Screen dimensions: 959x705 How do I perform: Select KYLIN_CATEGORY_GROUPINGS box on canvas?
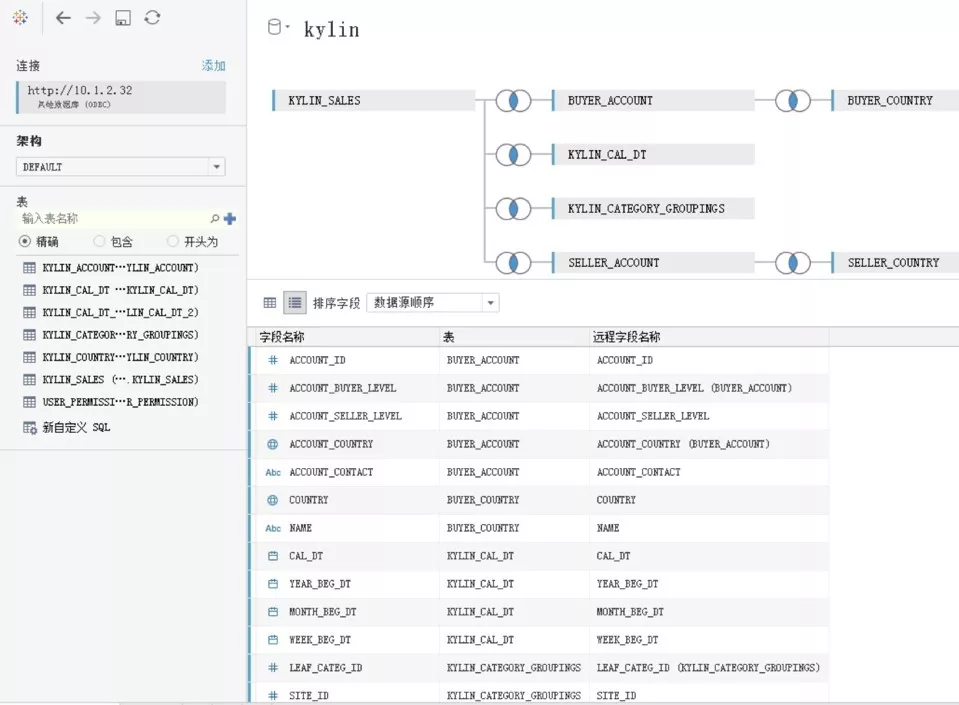653,209
